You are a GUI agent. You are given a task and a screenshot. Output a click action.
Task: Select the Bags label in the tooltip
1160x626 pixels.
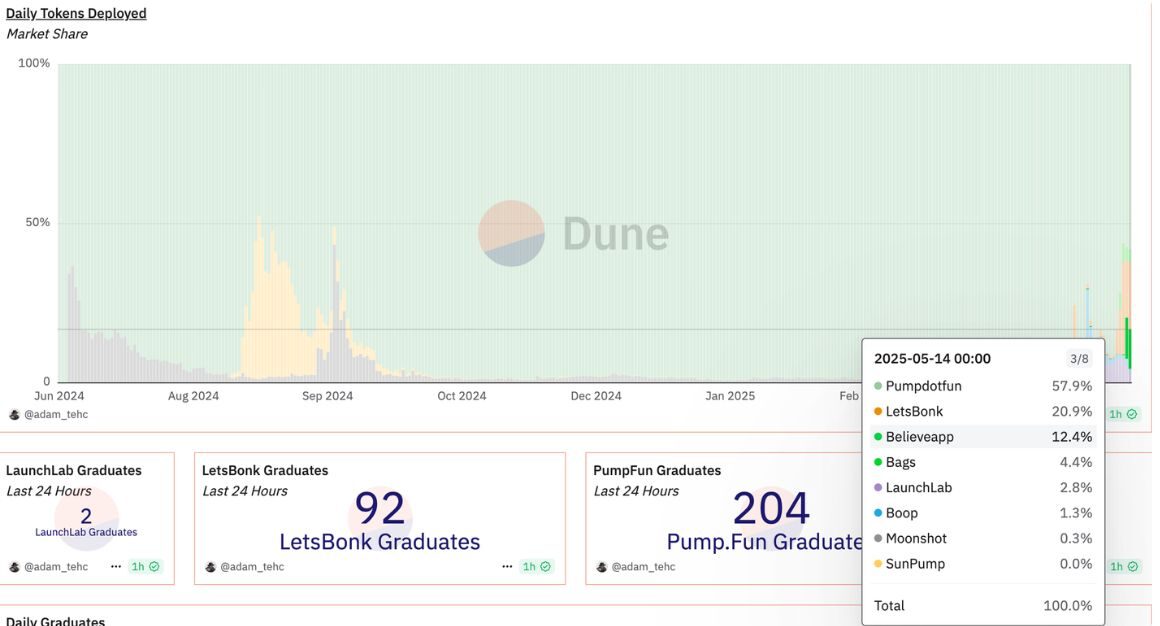(x=900, y=462)
